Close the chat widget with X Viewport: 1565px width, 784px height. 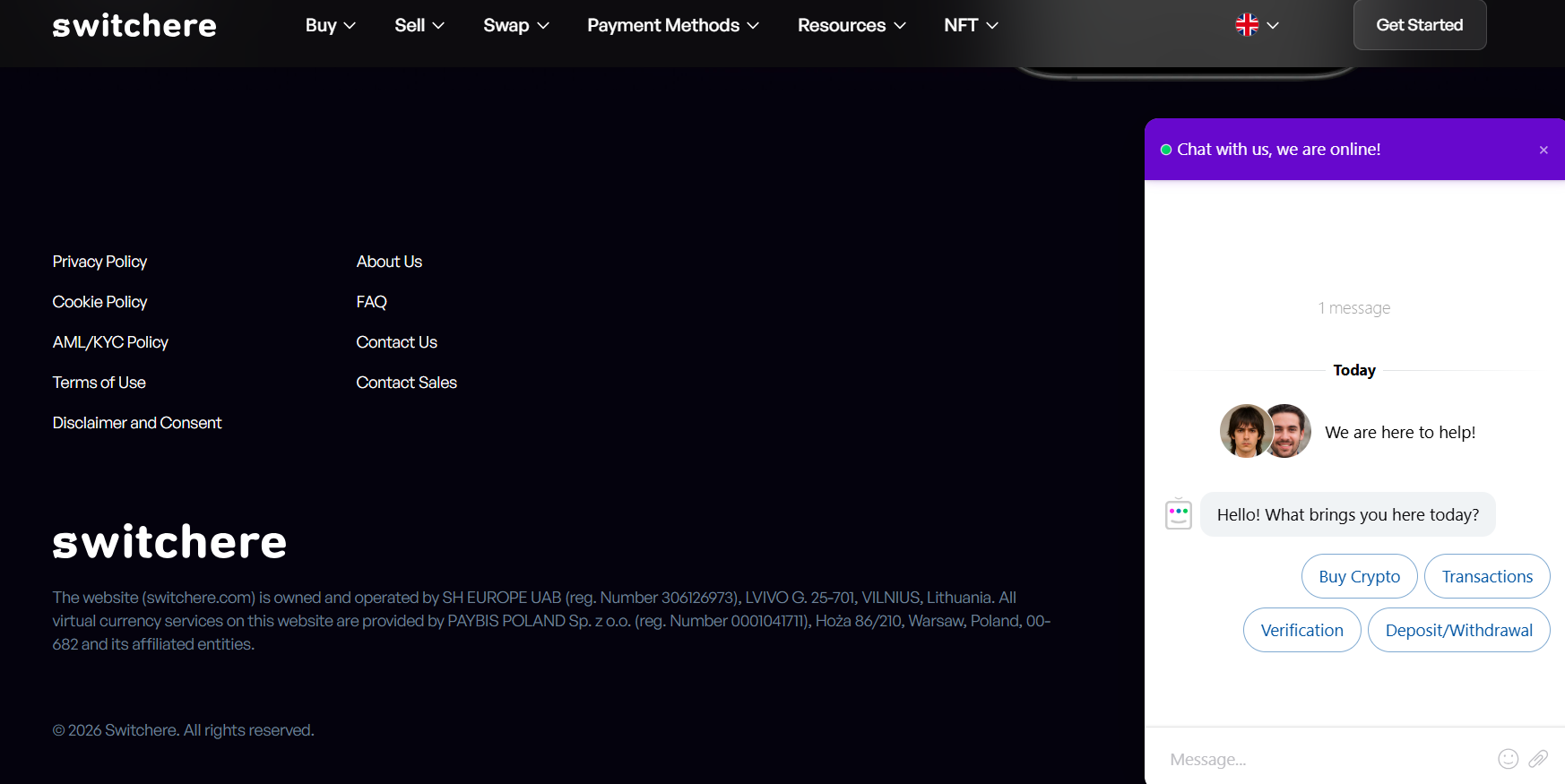[x=1543, y=150]
